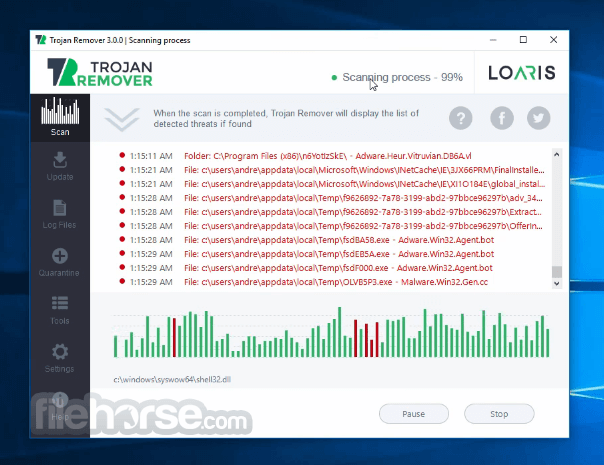Click scroll up arrow of threat list
This screenshot has width=604, height=465.
(557, 154)
